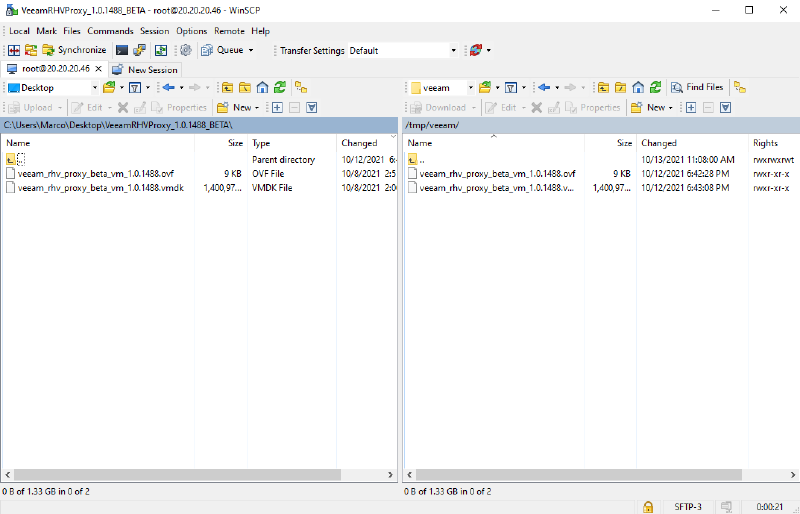Toggle local directory tree icon
The height and width of the screenshot is (514, 800).
(301, 88)
